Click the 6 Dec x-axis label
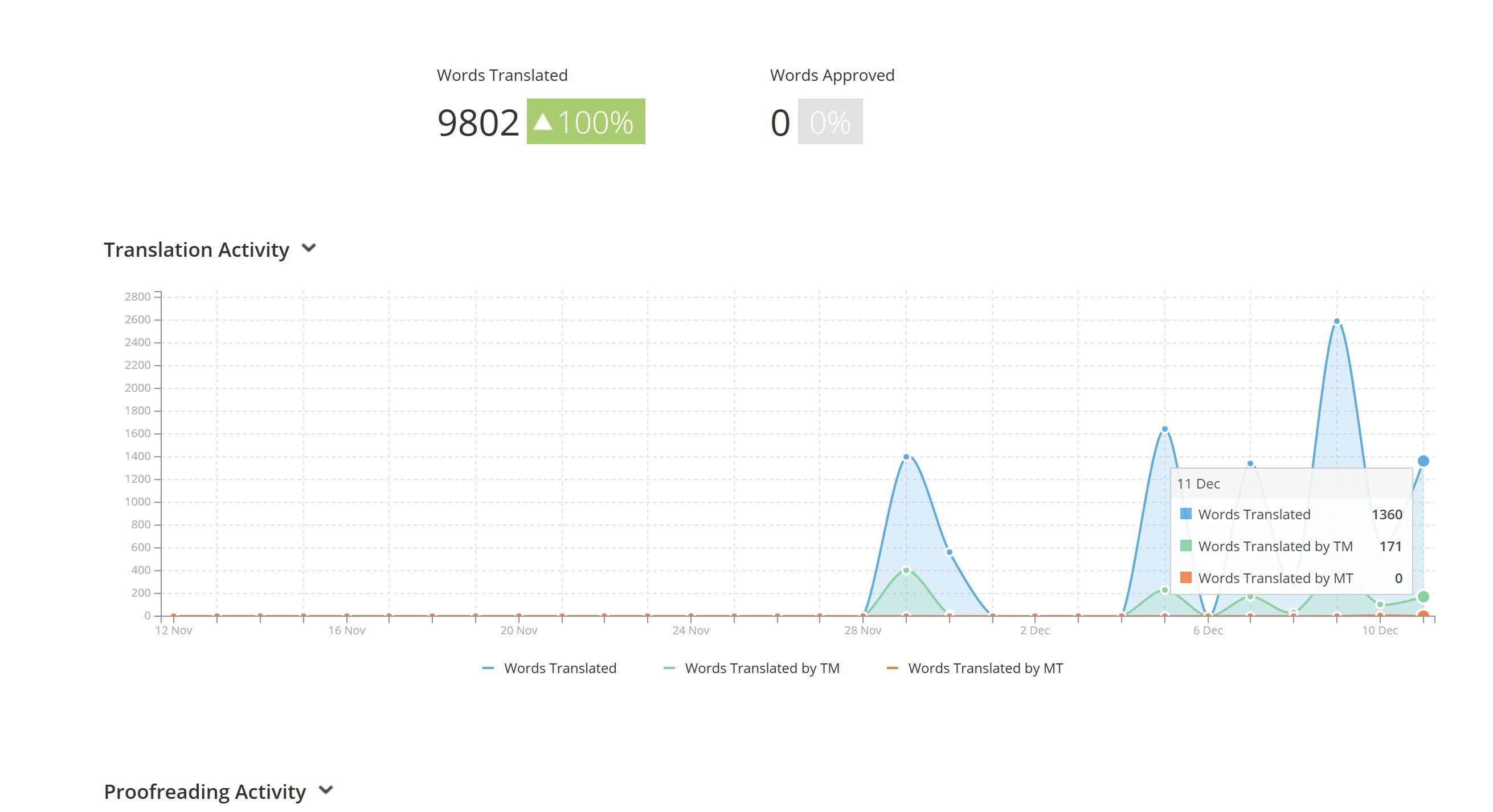 pyautogui.click(x=1208, y=630)
